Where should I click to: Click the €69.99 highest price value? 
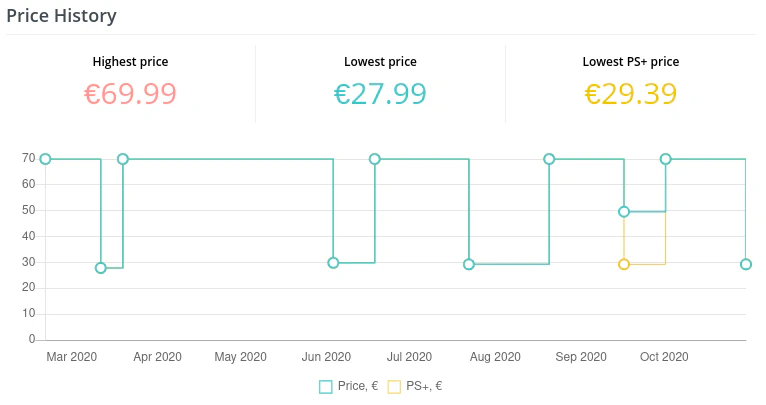[130, 94]
